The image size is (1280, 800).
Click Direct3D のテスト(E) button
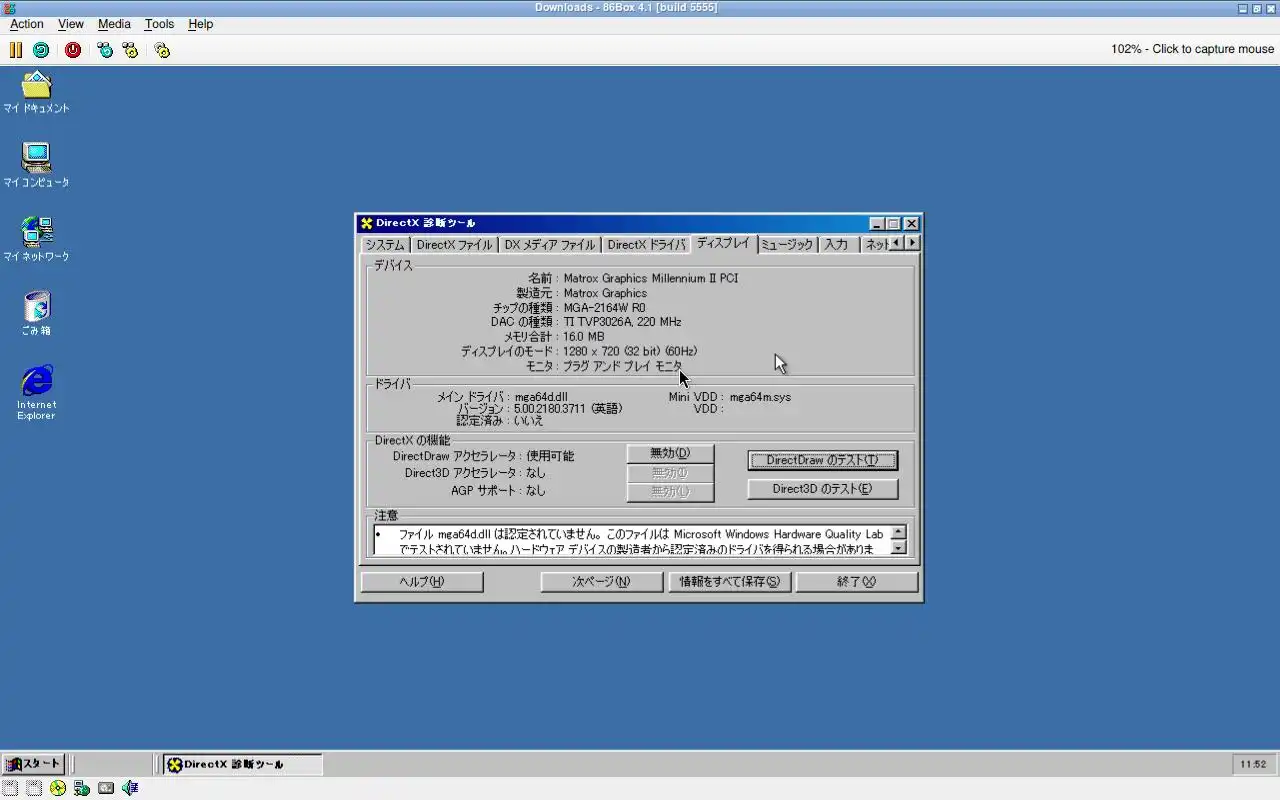coord(822,489)
